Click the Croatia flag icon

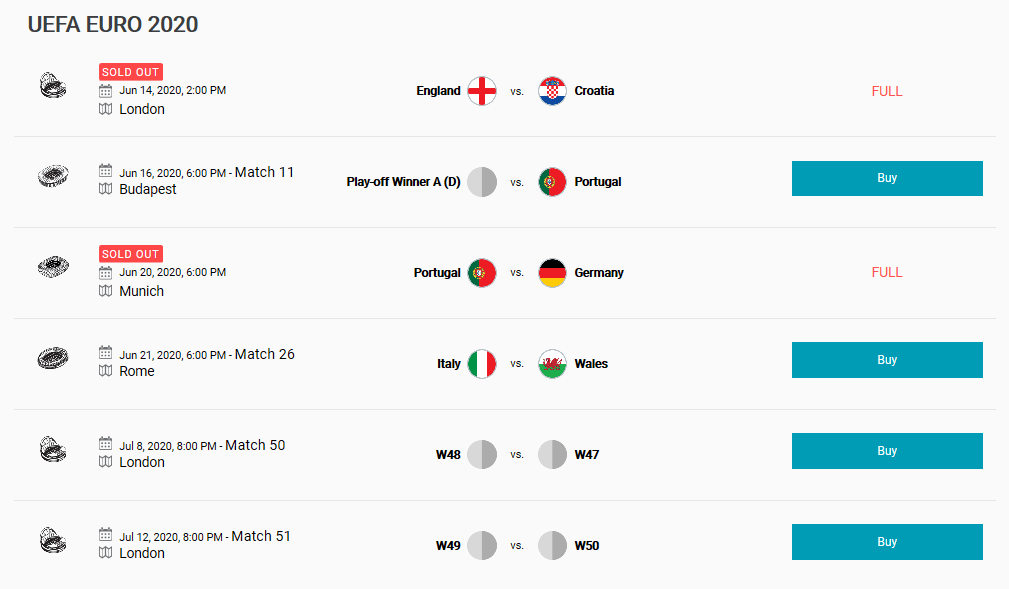point(552,91)
